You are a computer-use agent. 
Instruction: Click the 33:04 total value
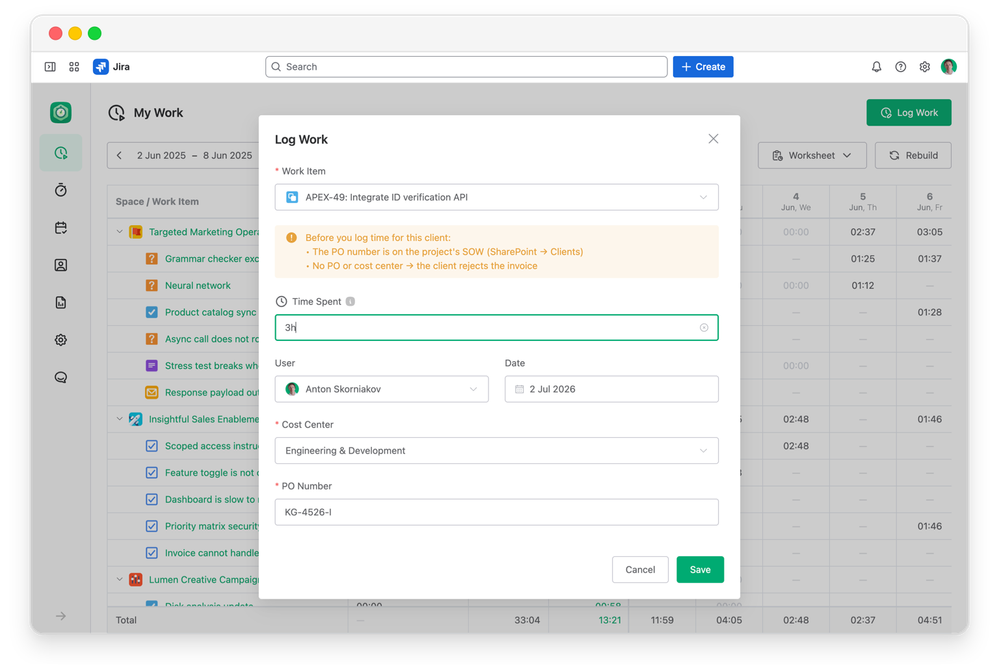tap(527, 620)
